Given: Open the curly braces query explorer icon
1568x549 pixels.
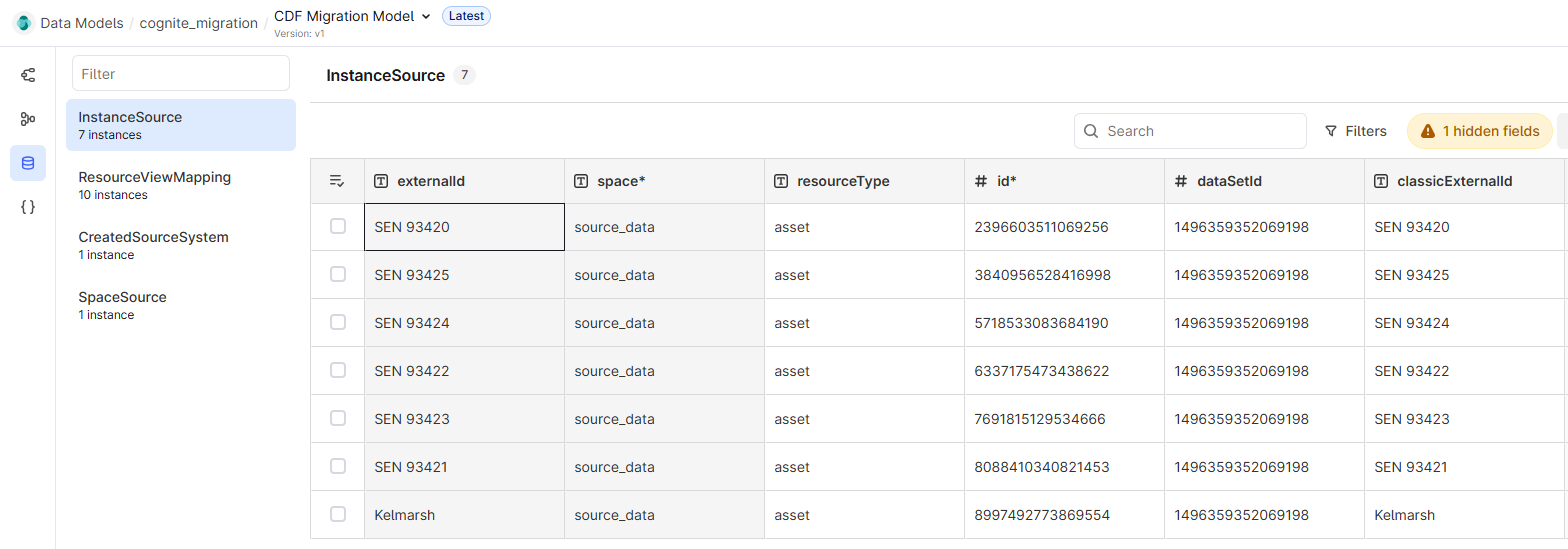Looking at the screenshot, I should pyautogui.click(x=28, y=207).
